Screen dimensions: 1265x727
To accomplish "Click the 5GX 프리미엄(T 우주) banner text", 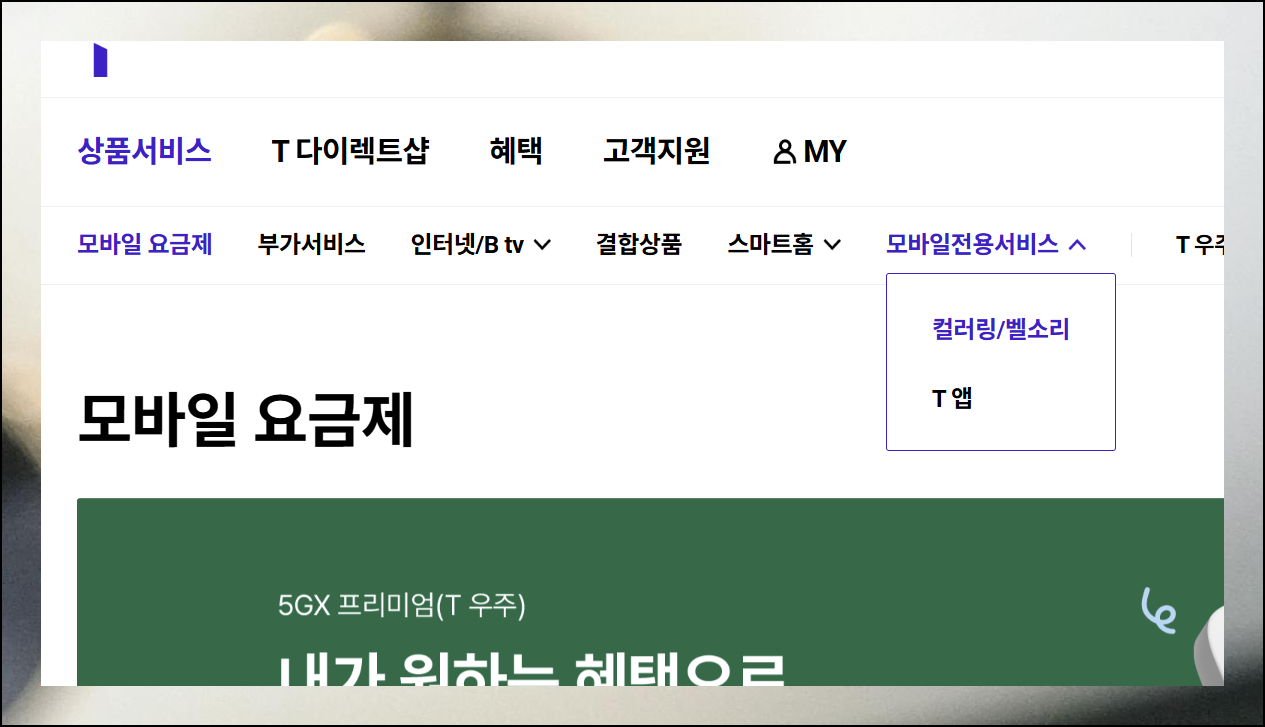I will [x=402, y=605].
